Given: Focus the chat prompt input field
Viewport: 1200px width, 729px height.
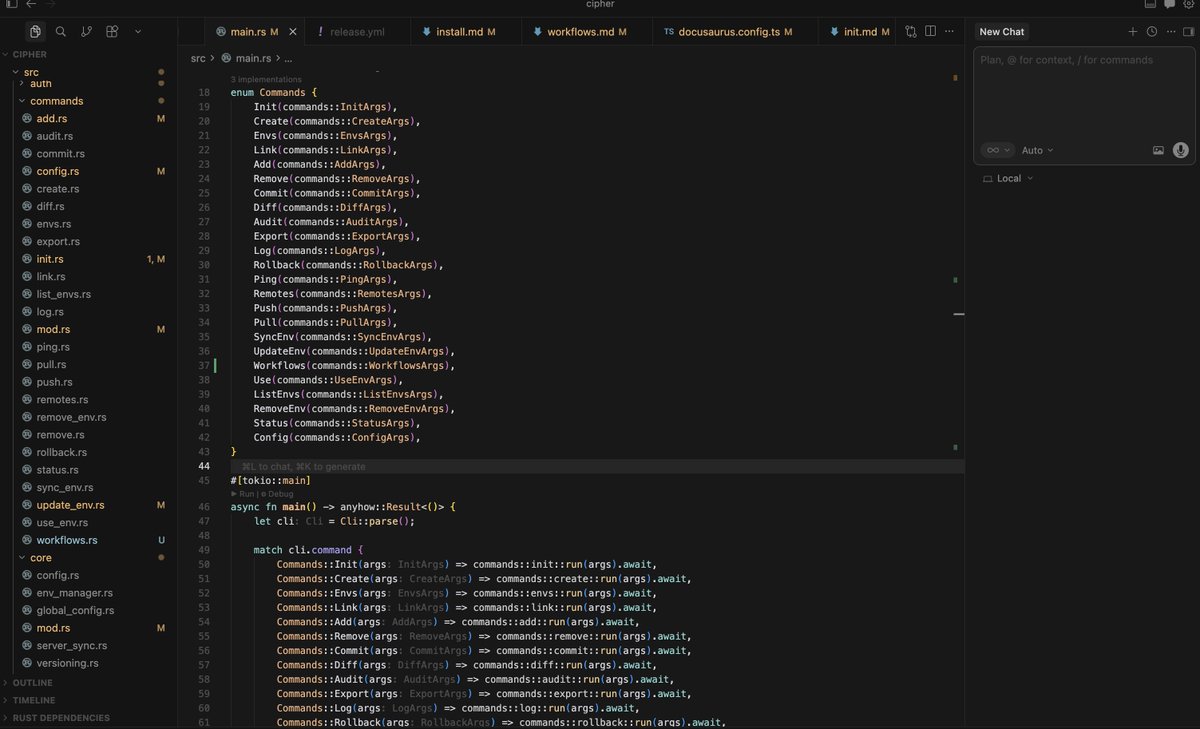Looking at the screenshot, I should click(1082, 92).
